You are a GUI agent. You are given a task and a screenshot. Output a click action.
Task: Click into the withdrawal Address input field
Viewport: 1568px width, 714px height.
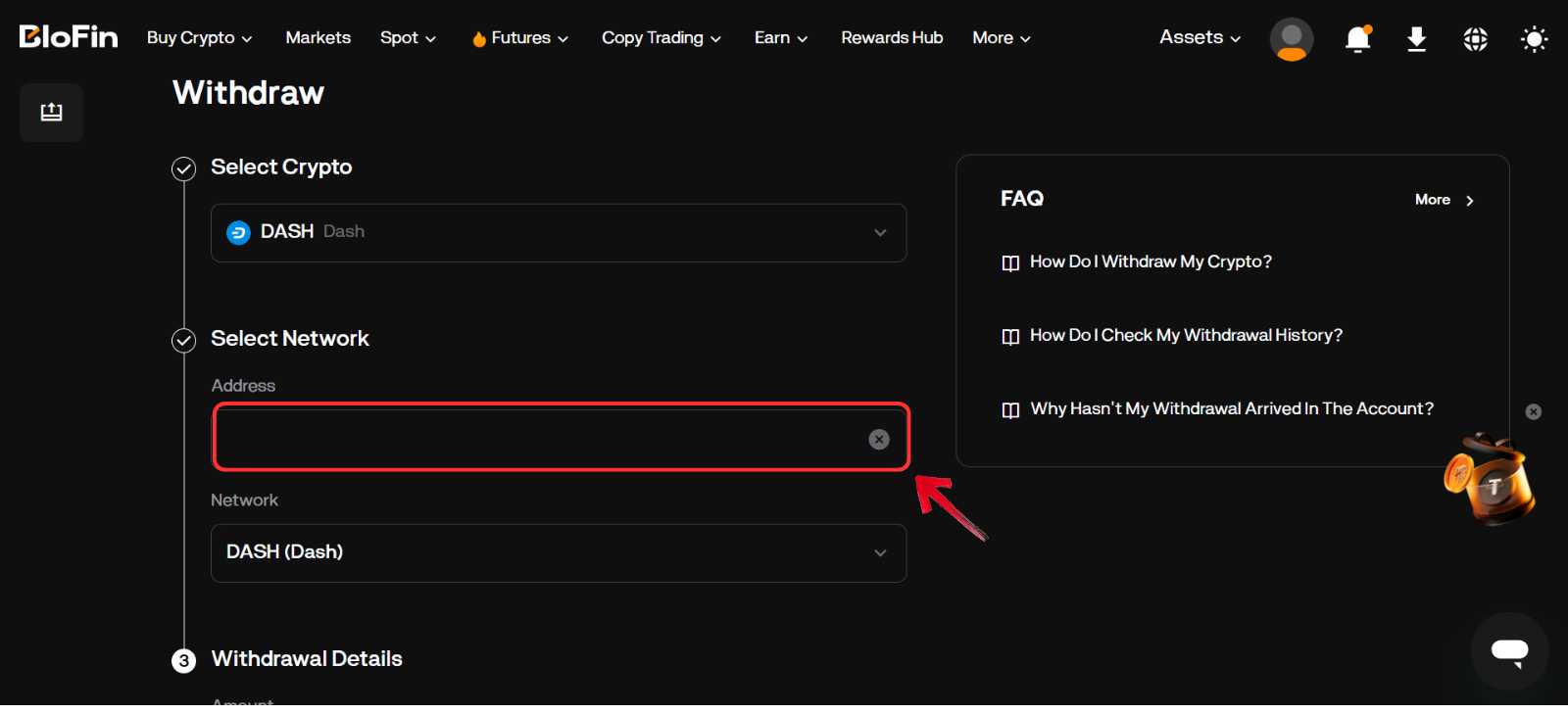click(539, 440)
